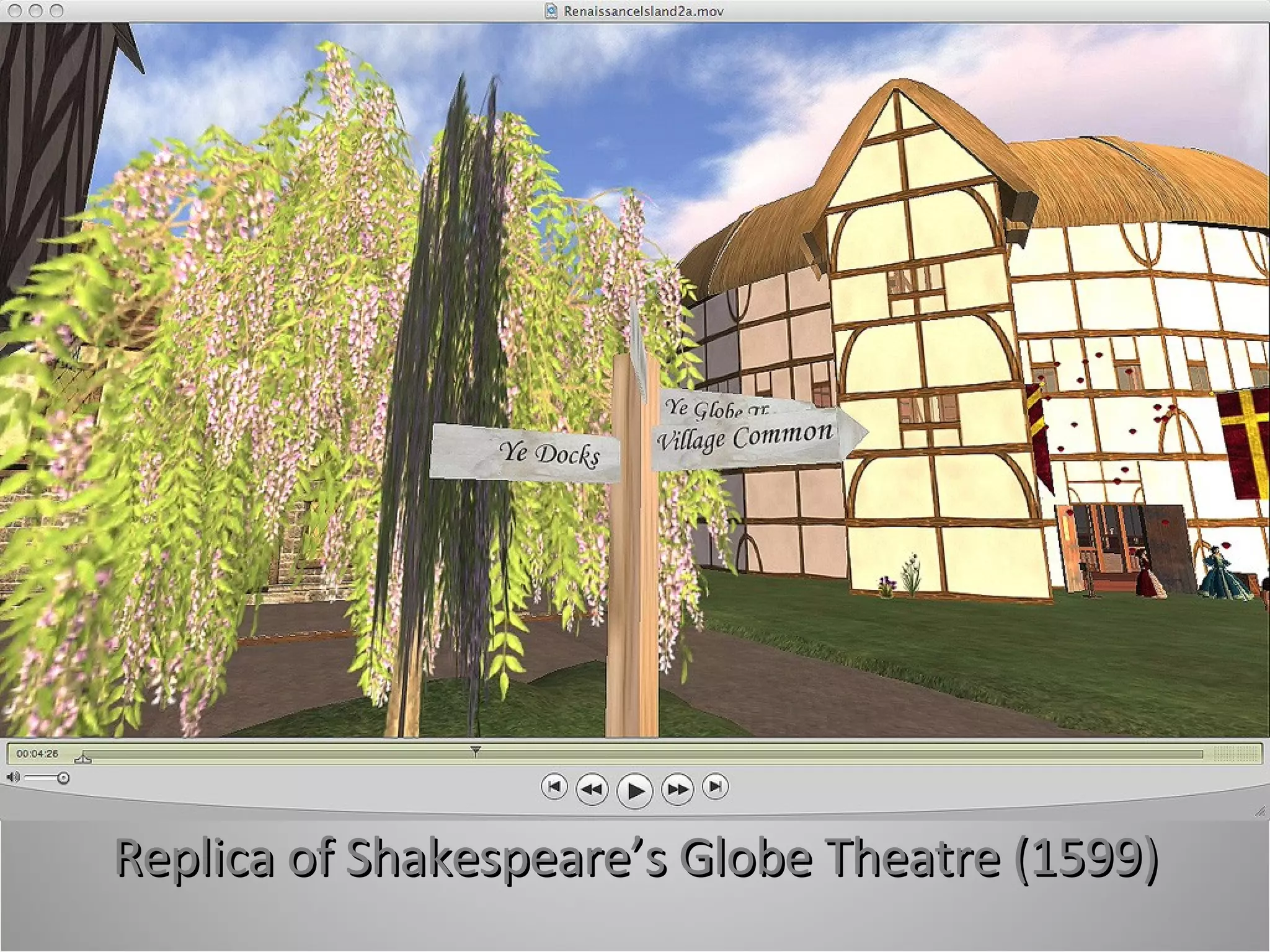The image size is (1270, 952).
Task: Click the Rewind button
Action: tap(592, 789)
